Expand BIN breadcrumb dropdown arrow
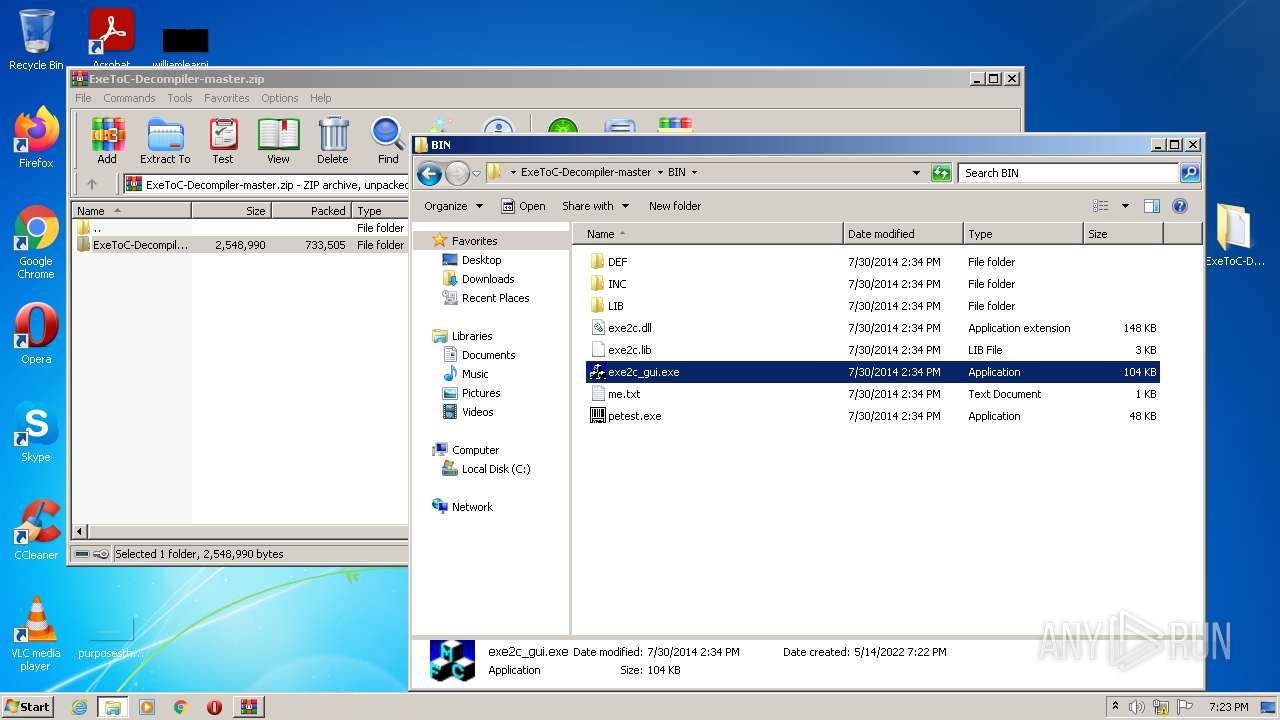Screen dimensions: 1280x720 click(x=694, y=173)
